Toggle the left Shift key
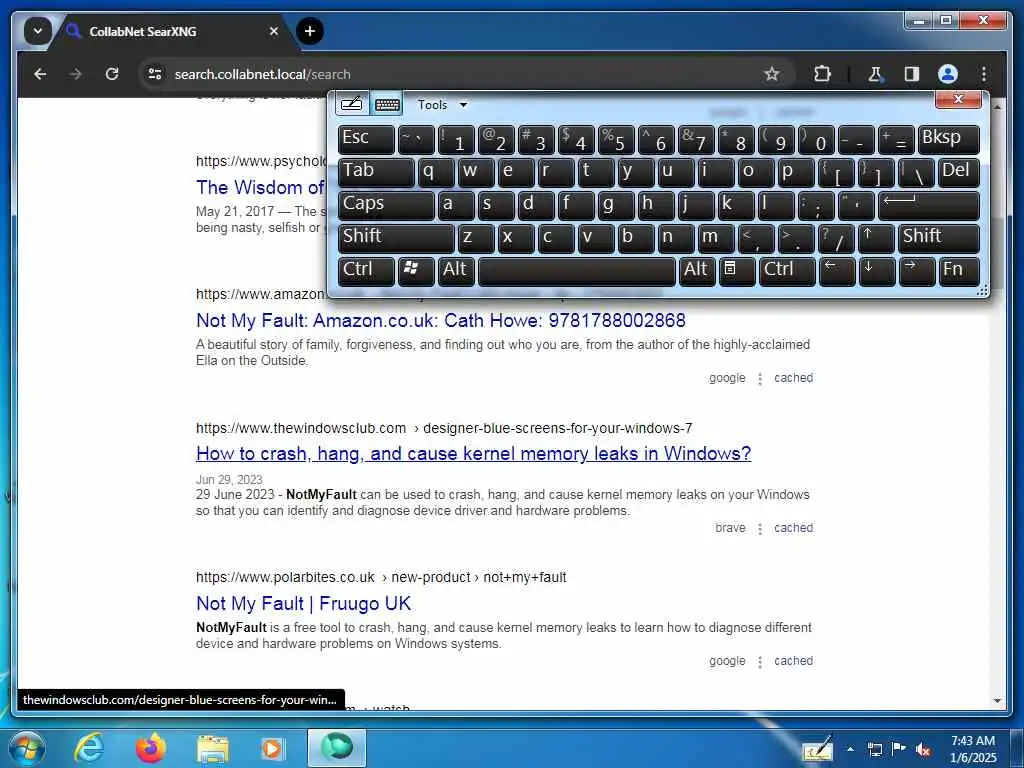This screenshot has height=768, width=1024. (396, 238)
